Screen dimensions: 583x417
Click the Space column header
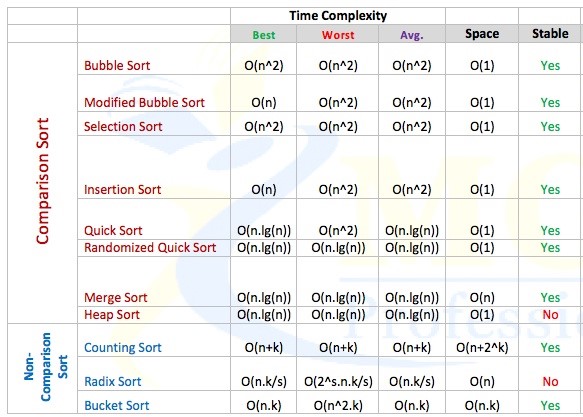(x=482, y=34)
